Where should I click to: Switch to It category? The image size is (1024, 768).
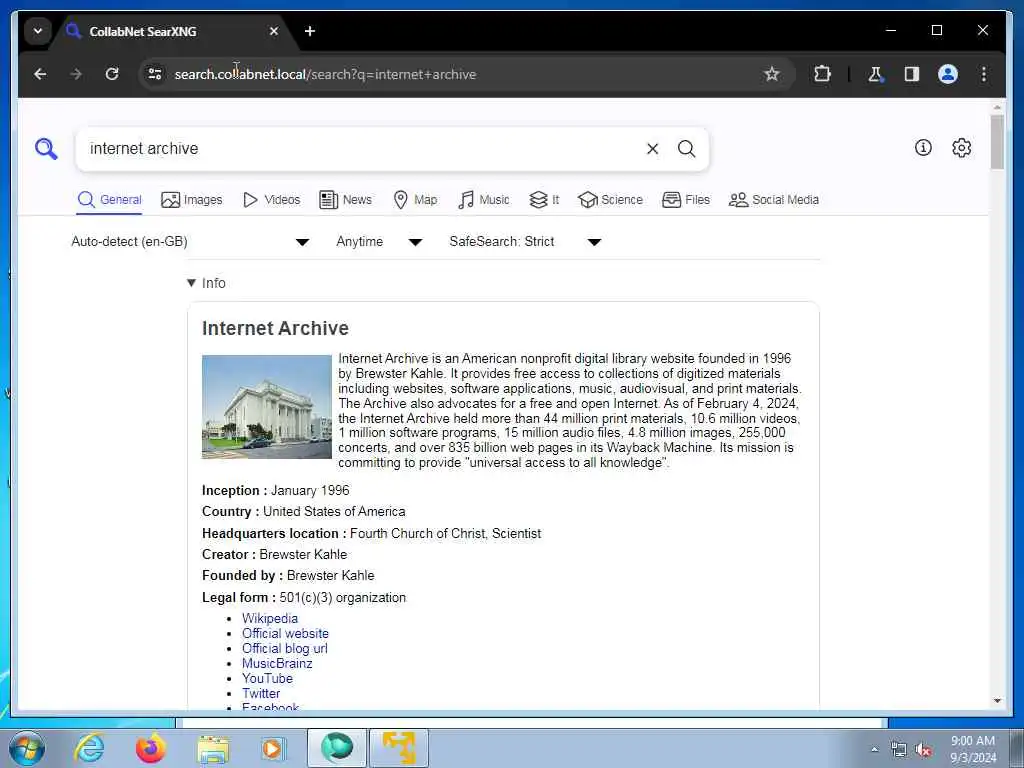click(544, 200)
